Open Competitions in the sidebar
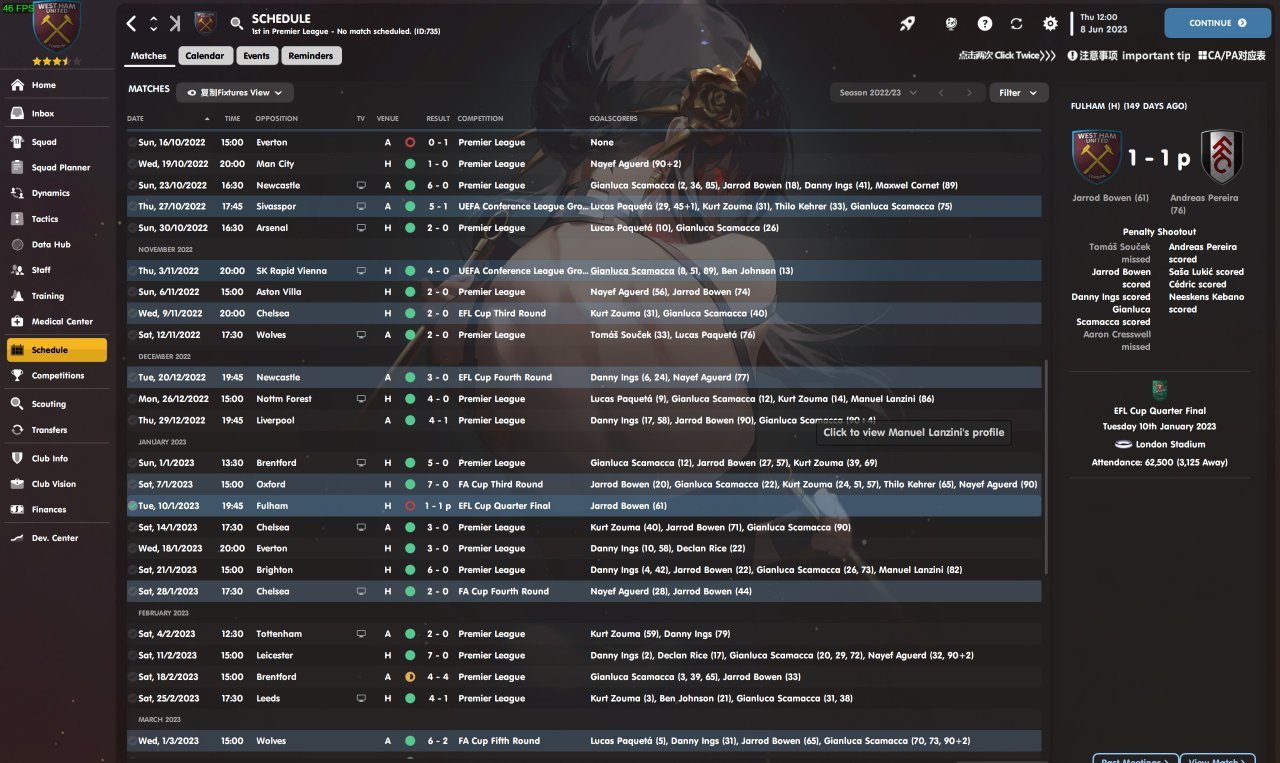Image resolution: width=1280 pixels, height=763 pixels. 55,376
